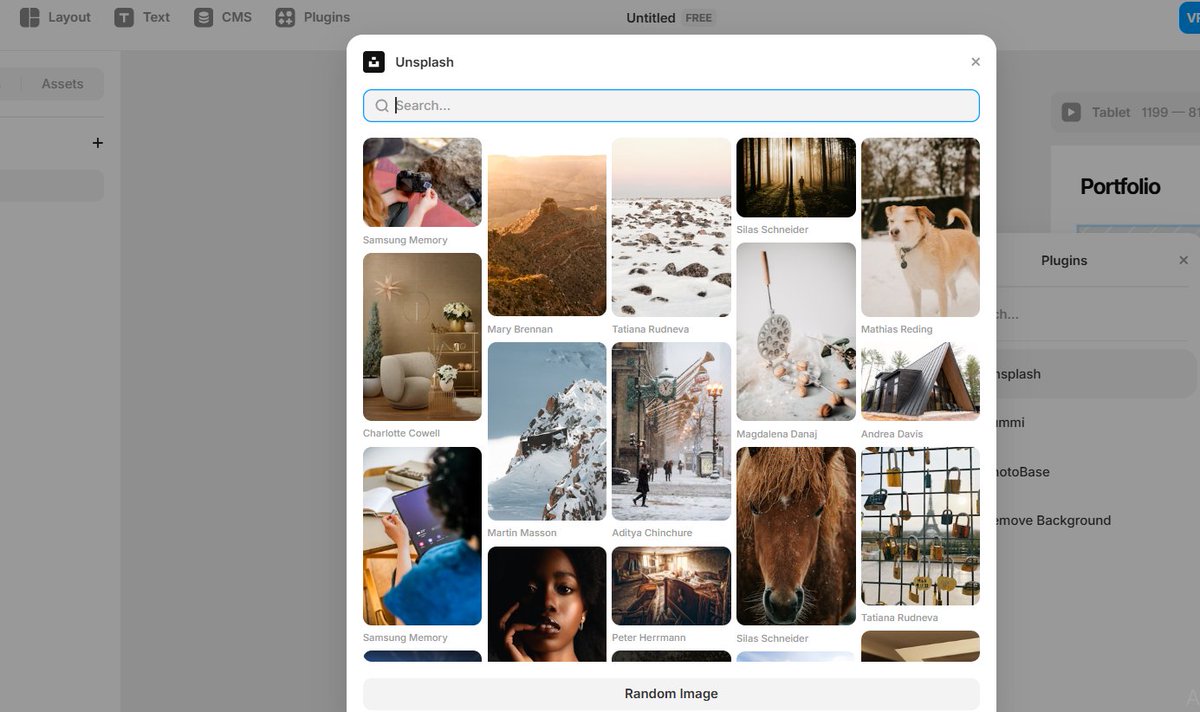Focus the Unsplash search field

pyautogui.click(x=671, y=105)
